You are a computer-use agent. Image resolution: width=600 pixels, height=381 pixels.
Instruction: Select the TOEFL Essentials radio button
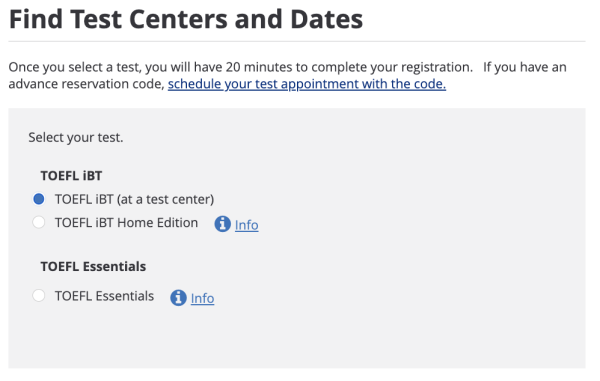tap(39, 296)
